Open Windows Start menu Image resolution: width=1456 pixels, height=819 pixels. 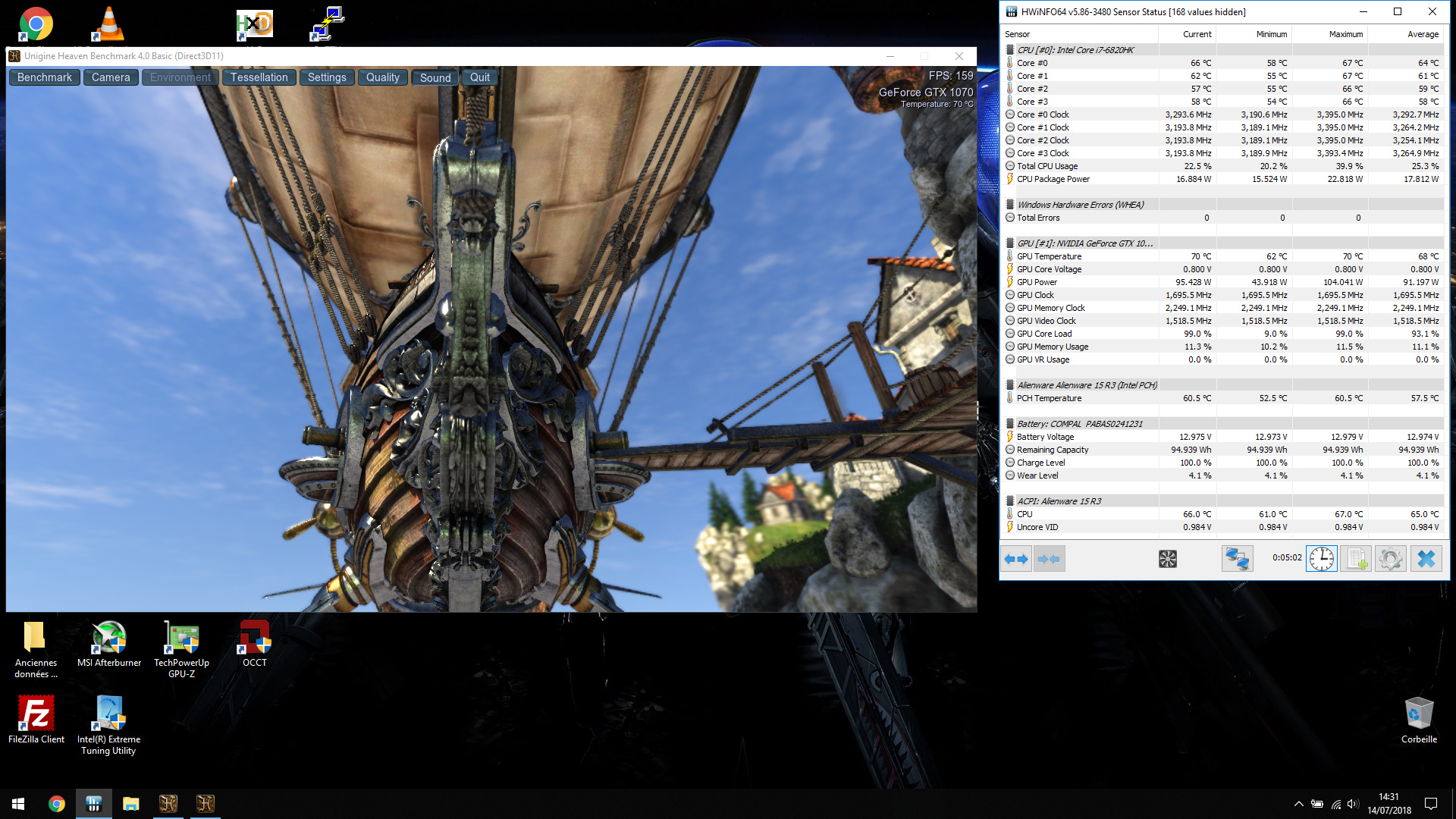[18, 804]
